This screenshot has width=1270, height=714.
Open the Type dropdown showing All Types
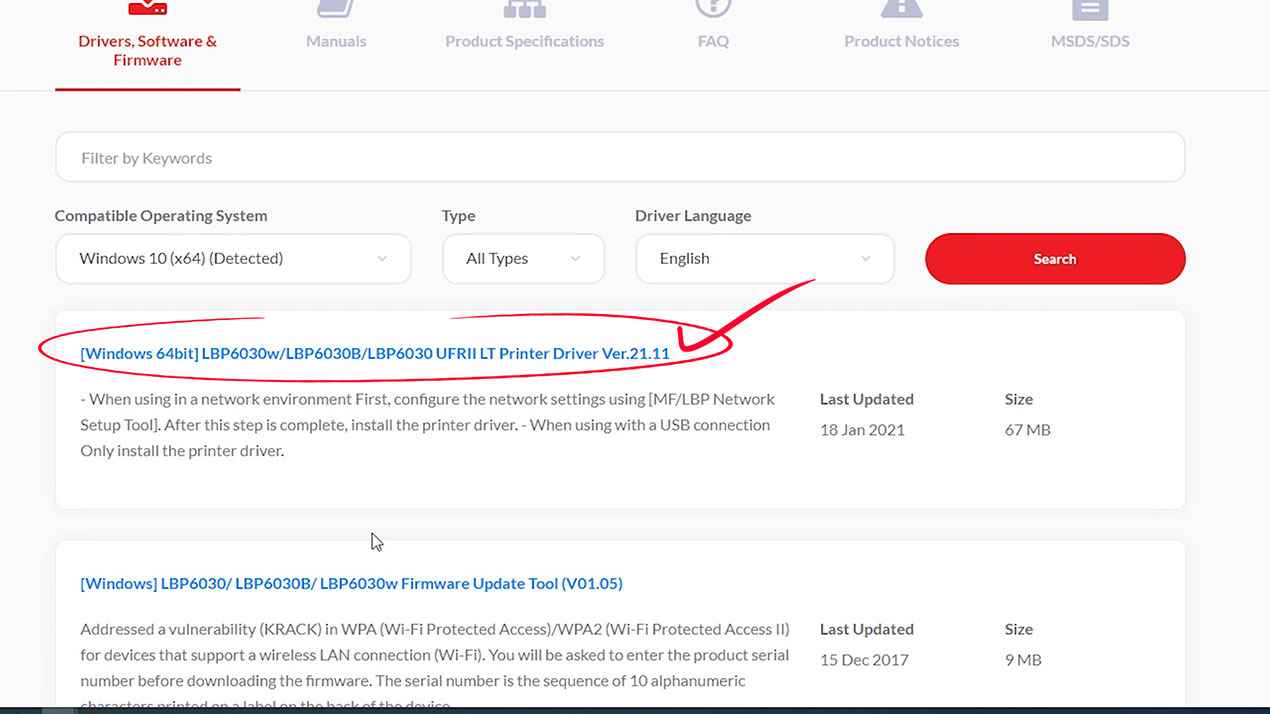click(523, 258)
